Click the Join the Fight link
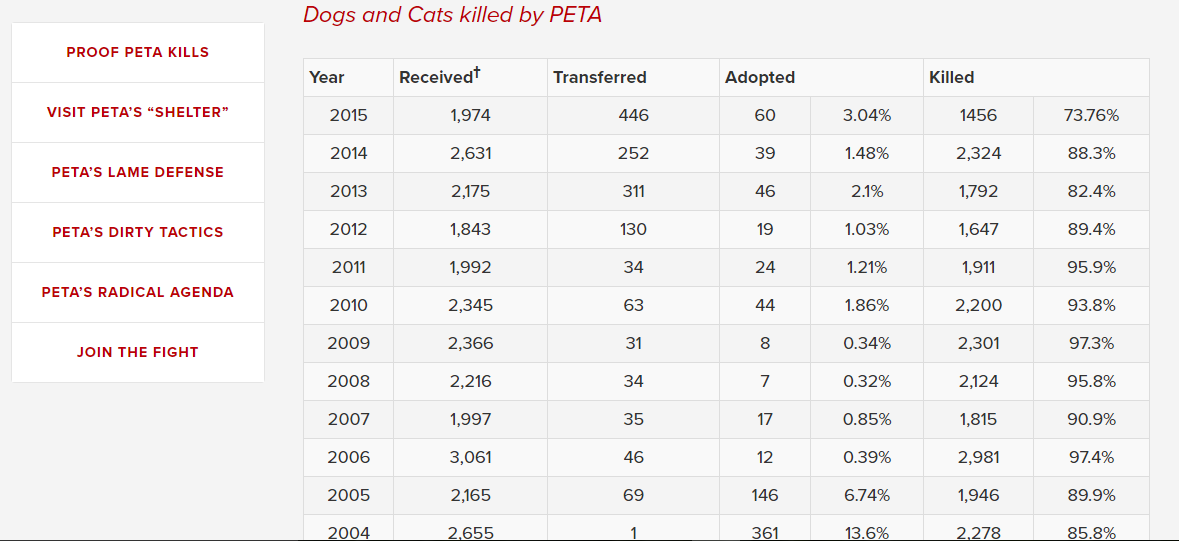Screen dimensions: 1179x541 138,352
